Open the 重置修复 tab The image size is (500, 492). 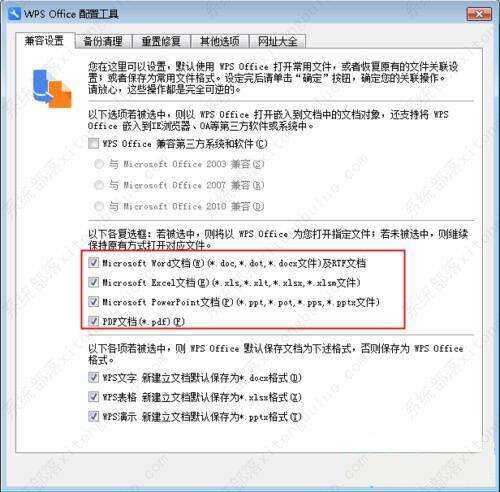click(161, 41)
